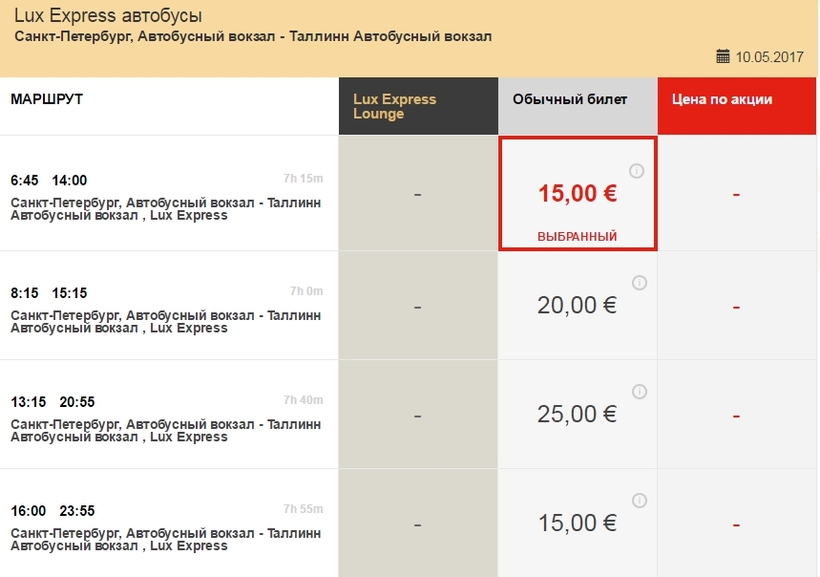The image size is (820, 577).
Task: Choose the 25,00 € regular ticket
Action: [x=577, y=414]
